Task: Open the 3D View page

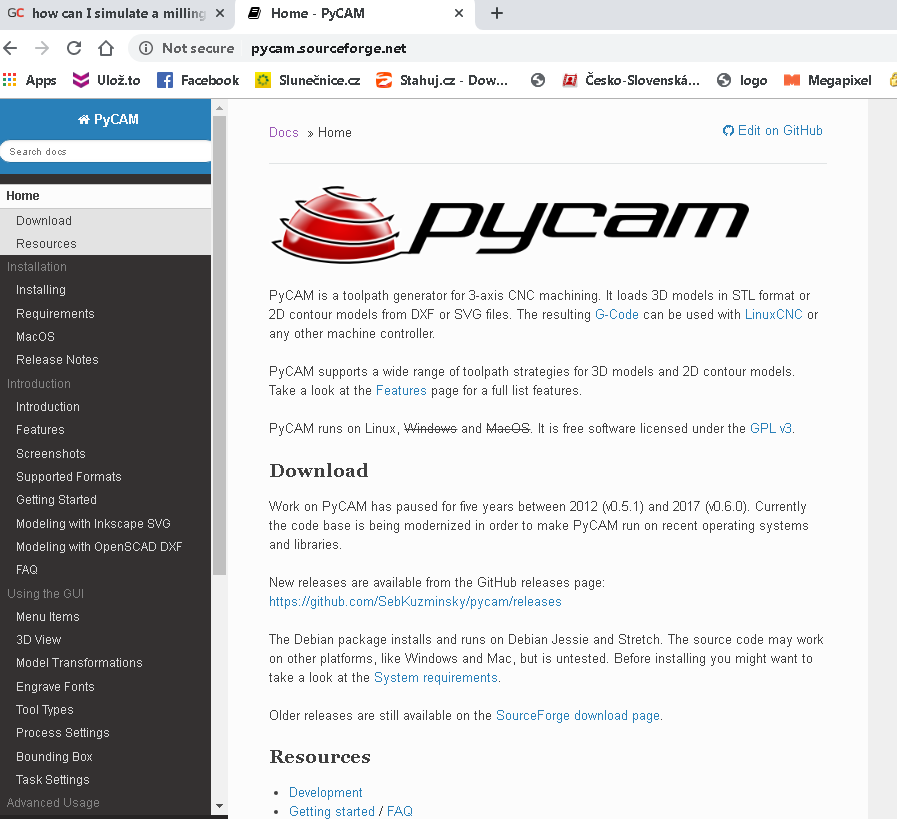Action: click(x=38, y=639)
